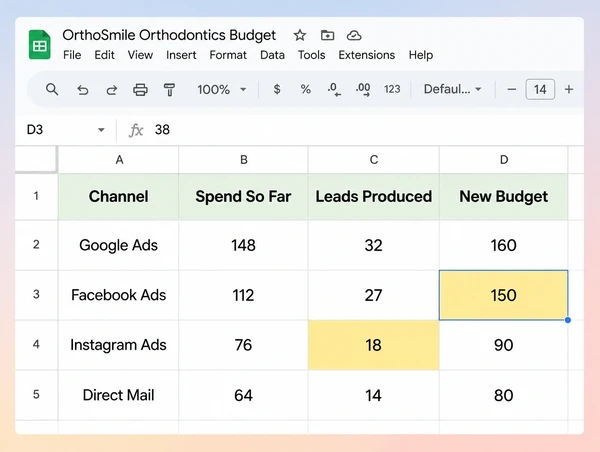This screenshot has height=452, width=600.
Task: Star the OrthoSmile Orthodontics Budget document
Action: (300, 36)
